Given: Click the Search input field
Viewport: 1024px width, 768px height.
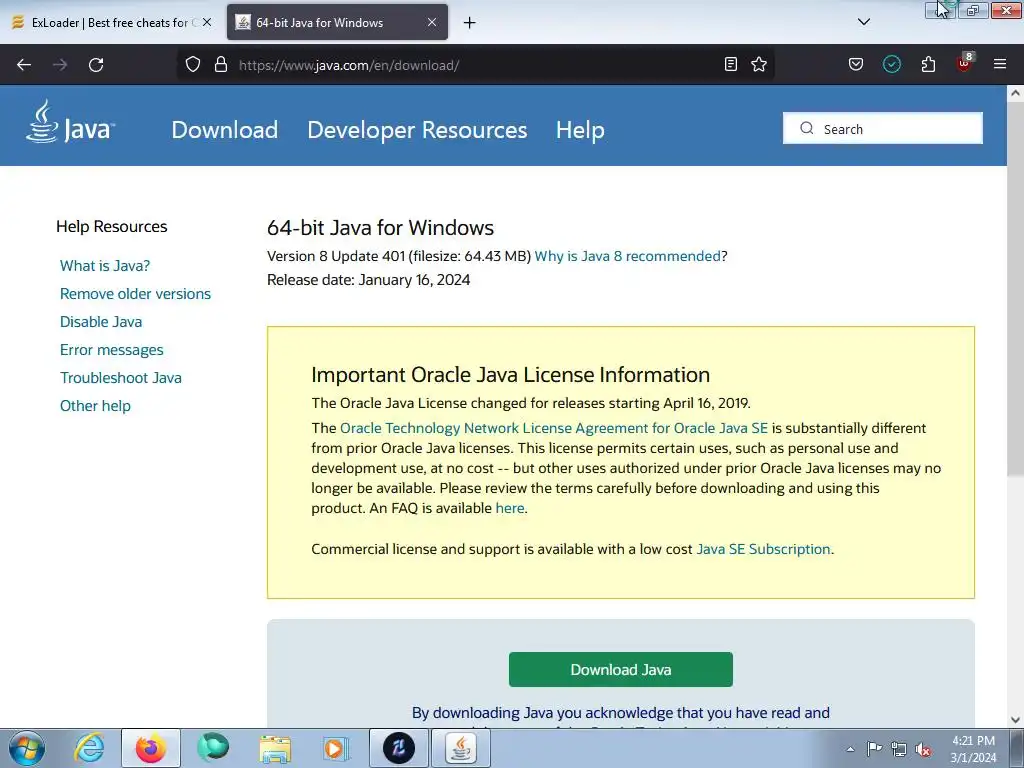Looking at the screenshot, I should 883,128.
